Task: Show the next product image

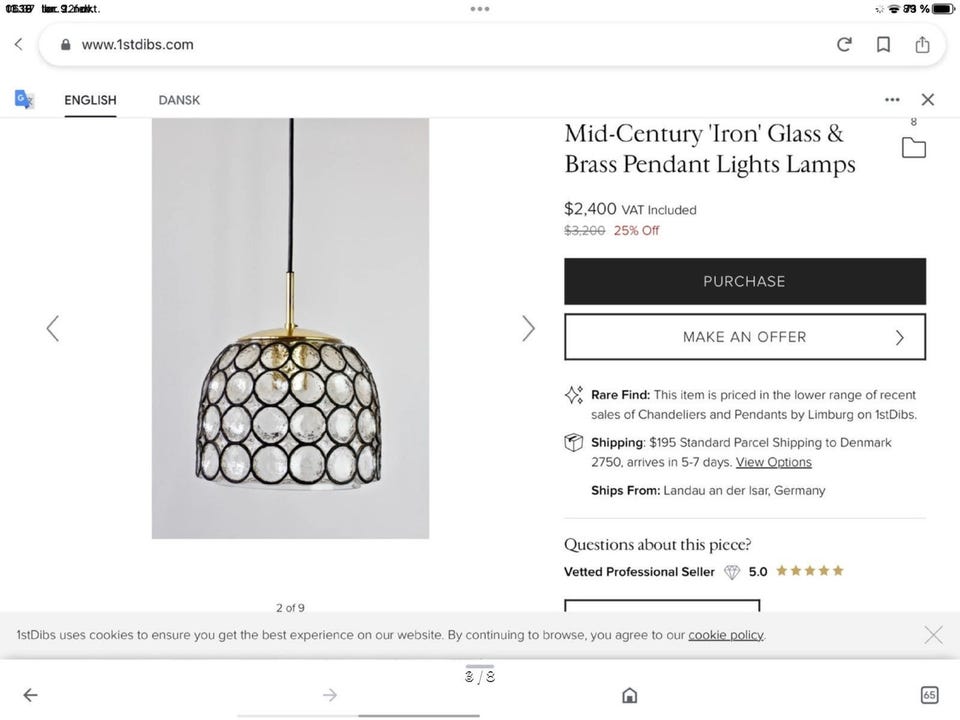Action: [x=528, y=328]
